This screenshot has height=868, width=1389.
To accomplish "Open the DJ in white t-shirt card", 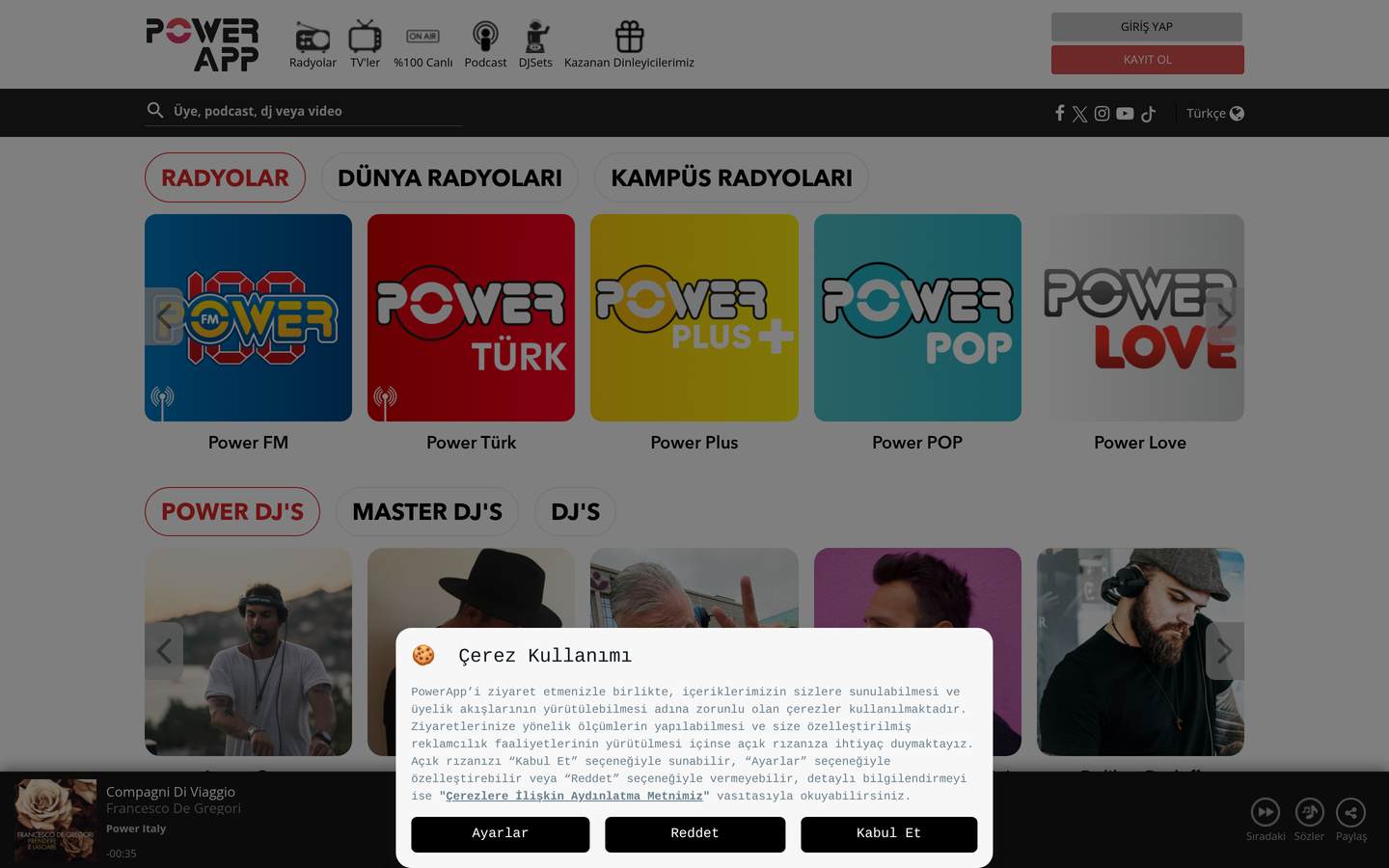I will tap(248, 652).
